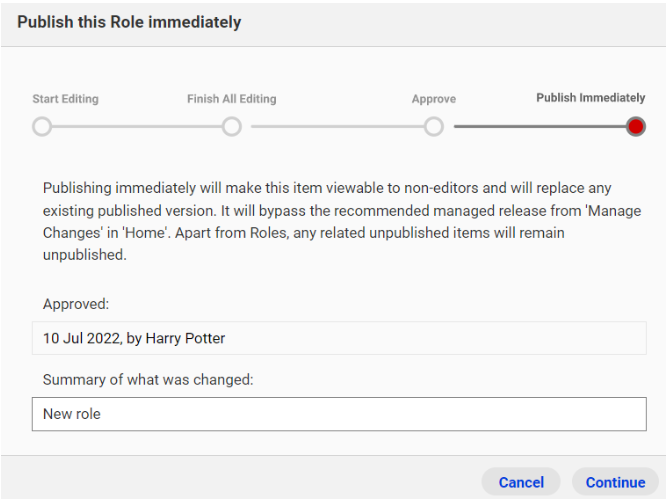Viewport: 669px width, 501px height.
Task: Place cursor after 'New role' text
Action: pos(102,414)
